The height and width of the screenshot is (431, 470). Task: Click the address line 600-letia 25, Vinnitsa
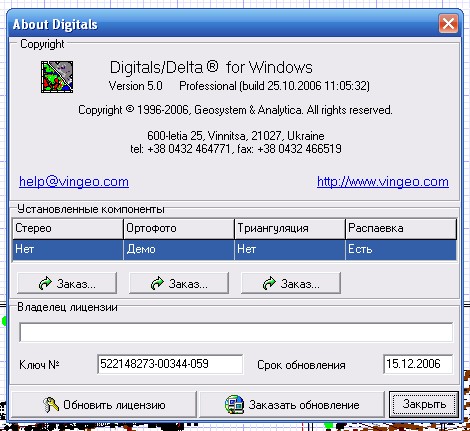(x=236, y=136)
